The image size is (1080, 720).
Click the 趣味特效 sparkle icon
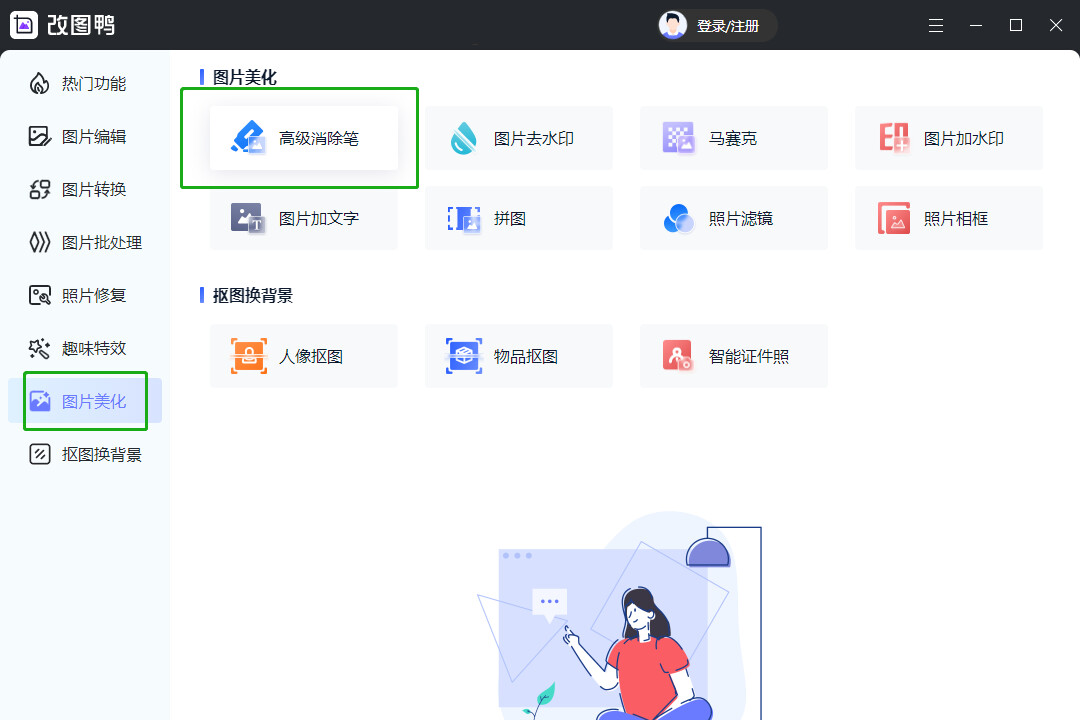39,349
